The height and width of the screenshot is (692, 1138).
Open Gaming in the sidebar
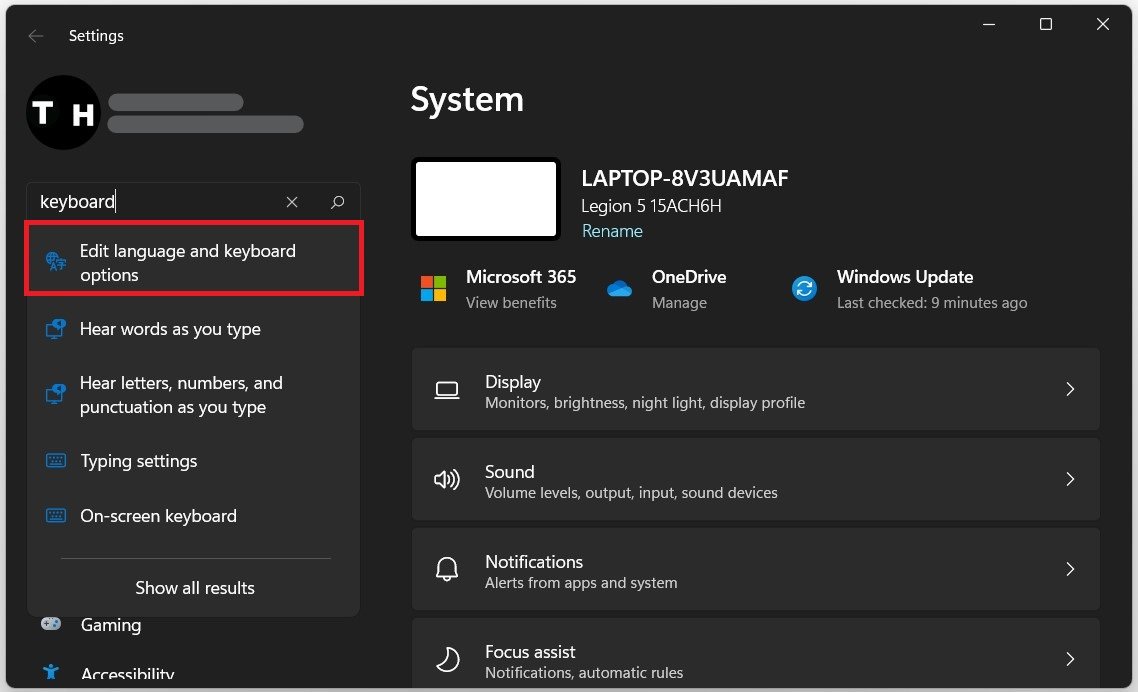[x=110, y=625]
